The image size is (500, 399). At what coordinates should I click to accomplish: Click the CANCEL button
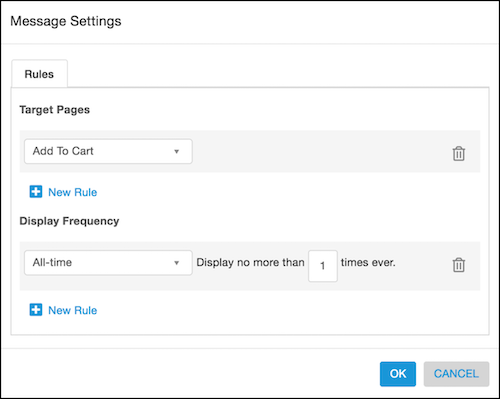coord(456,374)
